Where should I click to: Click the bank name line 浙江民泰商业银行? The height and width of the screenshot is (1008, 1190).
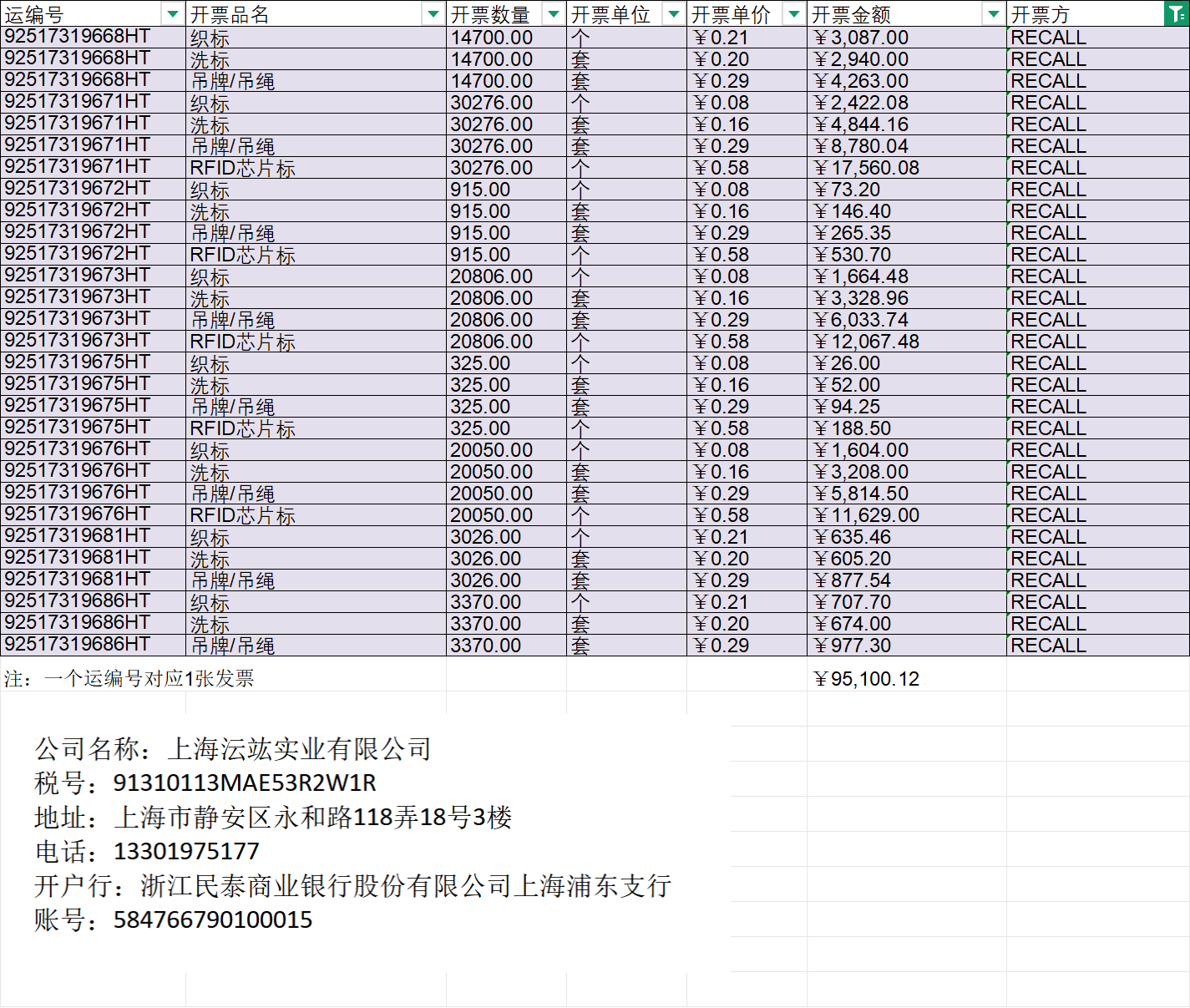pos(405,886)
